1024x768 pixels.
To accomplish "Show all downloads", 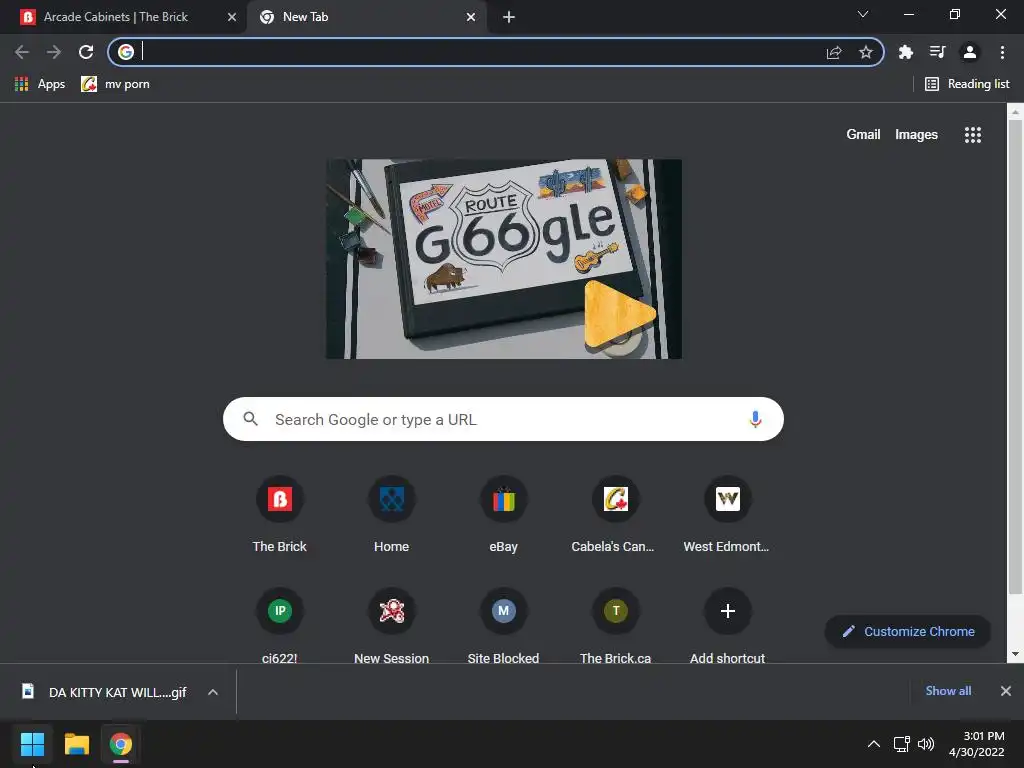I will coord(948,691).
